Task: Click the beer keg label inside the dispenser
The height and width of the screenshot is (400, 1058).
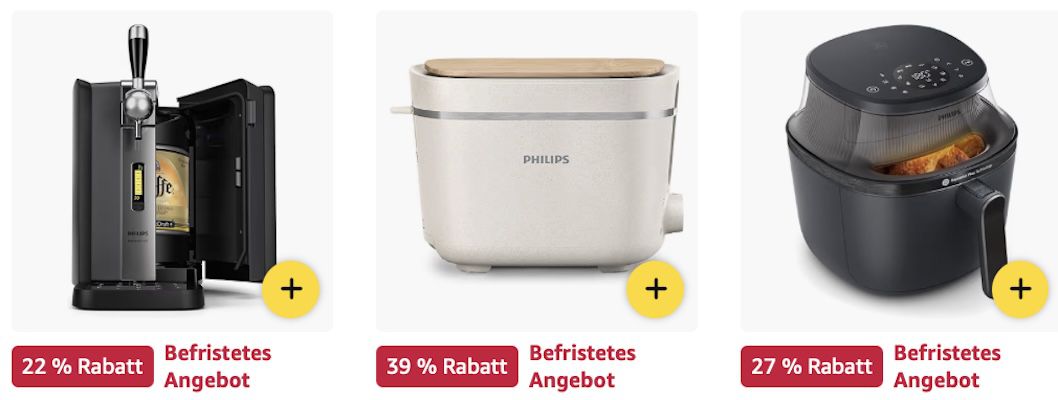Action: [x=173, y=187]
